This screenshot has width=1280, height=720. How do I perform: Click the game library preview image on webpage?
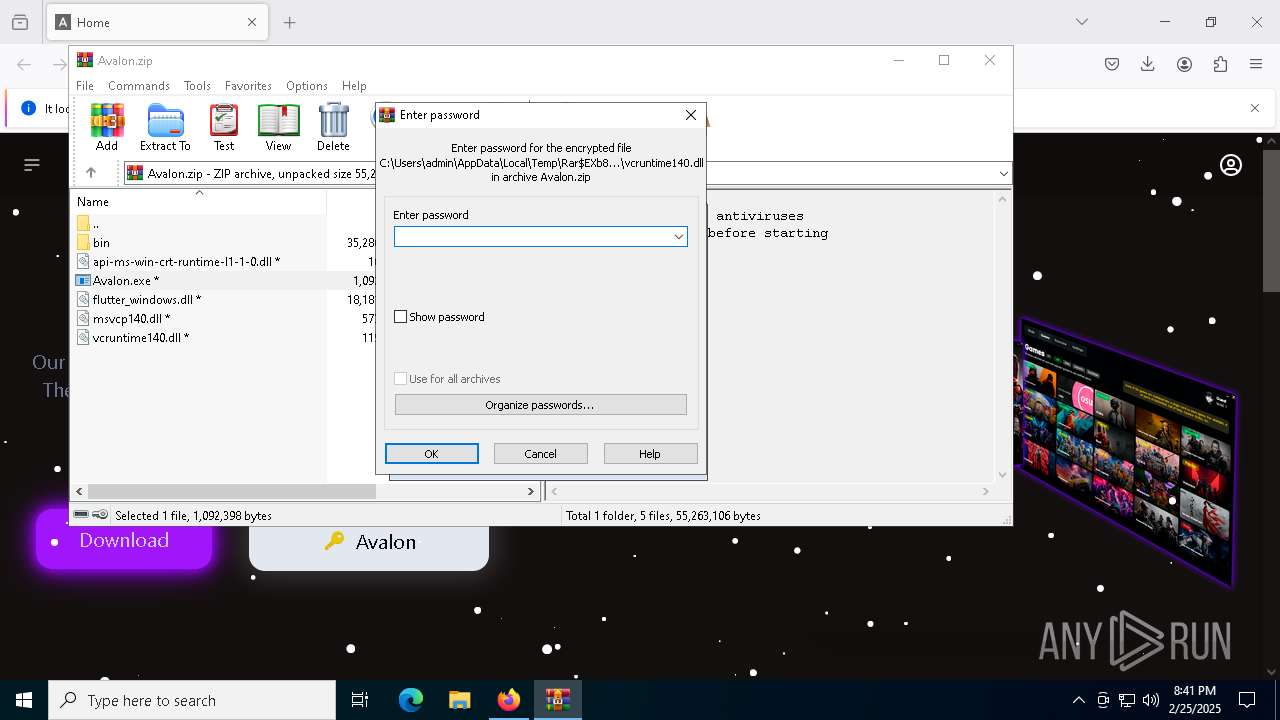(1127, 451)
